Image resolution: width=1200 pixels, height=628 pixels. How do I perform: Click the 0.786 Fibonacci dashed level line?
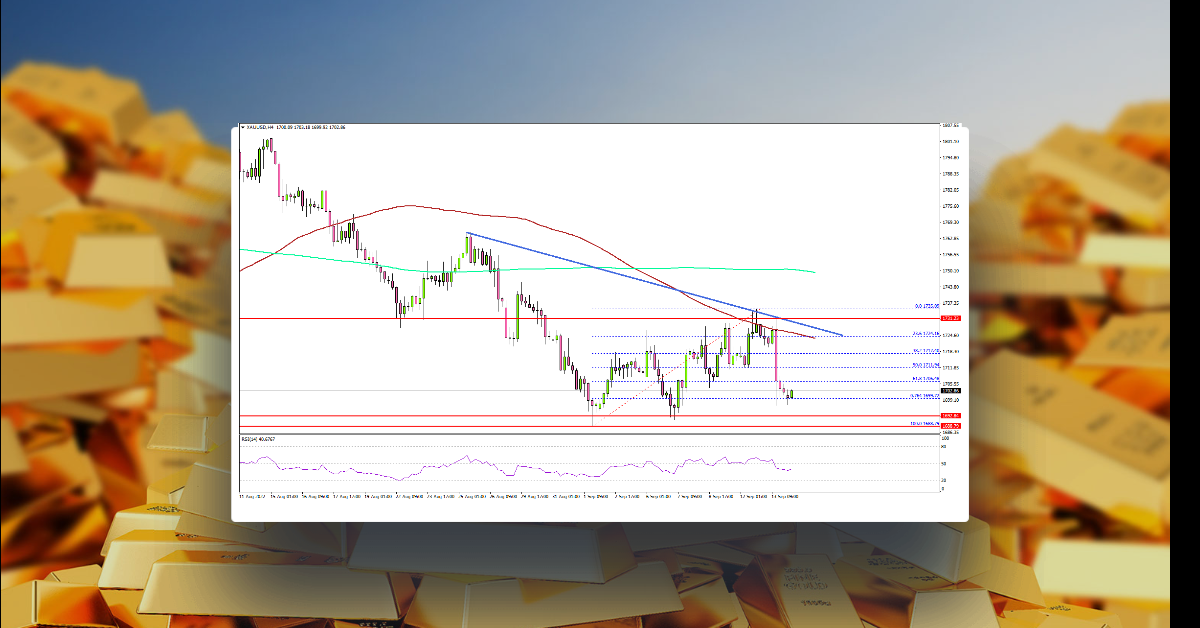click(x=750, y=397)
